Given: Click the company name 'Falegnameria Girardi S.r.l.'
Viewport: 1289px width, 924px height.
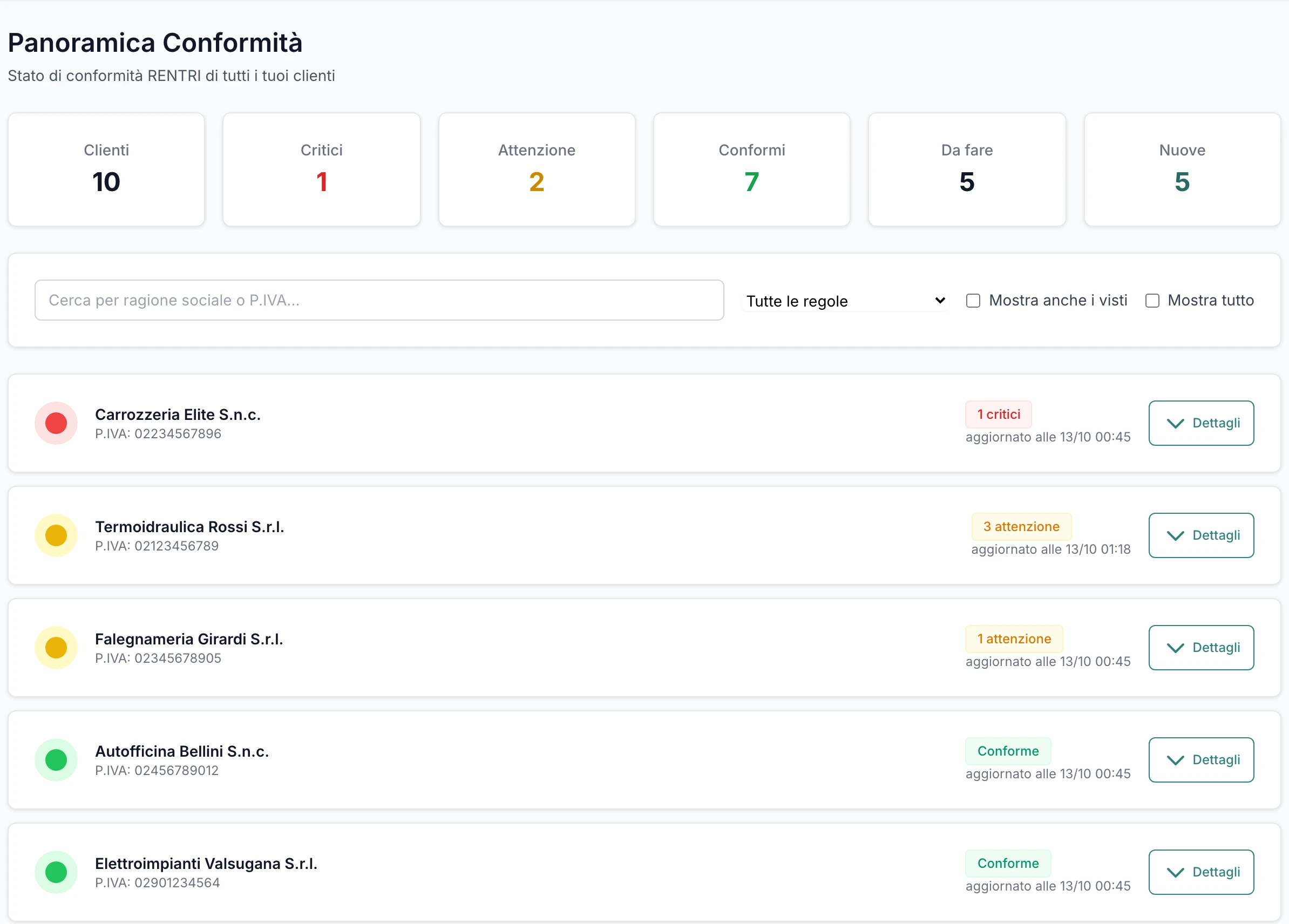Looking at the screenshot, I should point(189,638).
